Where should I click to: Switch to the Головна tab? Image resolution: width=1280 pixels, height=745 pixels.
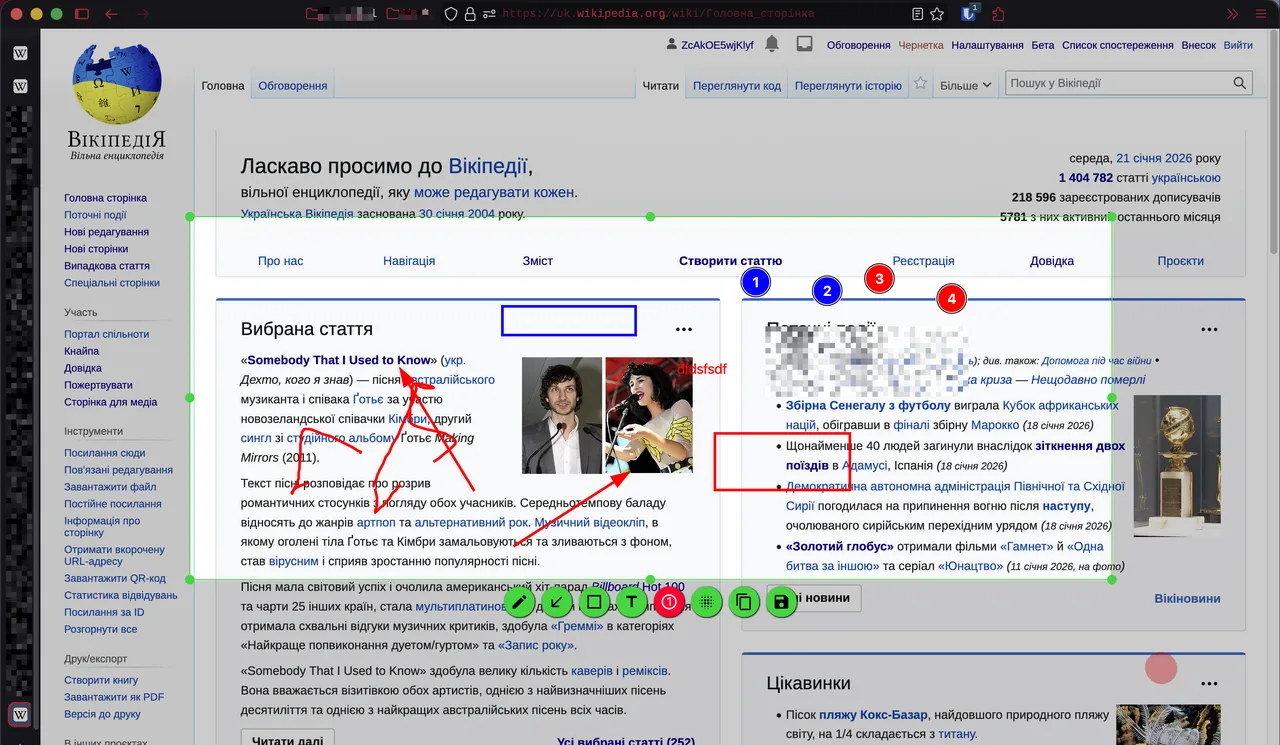click(x=223, y=86)
